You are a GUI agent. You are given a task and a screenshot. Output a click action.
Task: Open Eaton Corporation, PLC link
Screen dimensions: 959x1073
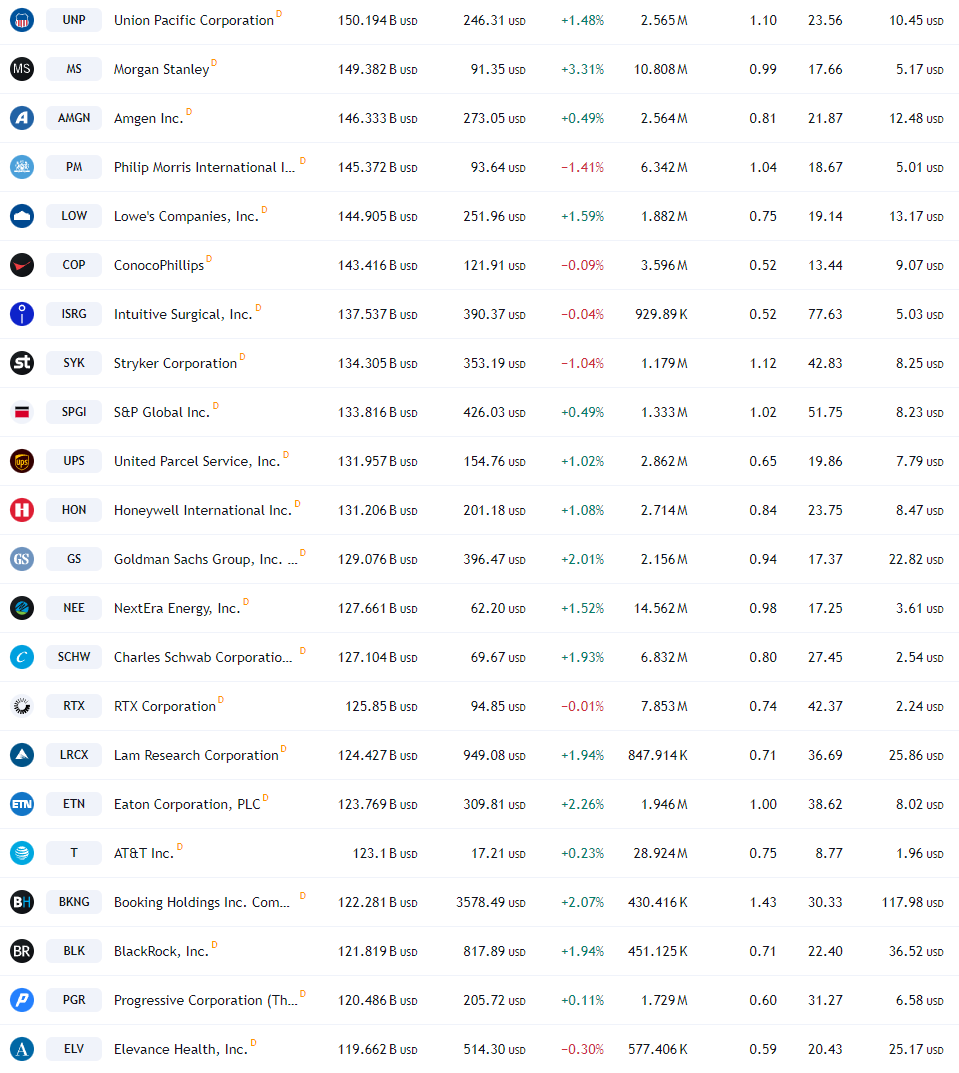click(x=187, y=804)
